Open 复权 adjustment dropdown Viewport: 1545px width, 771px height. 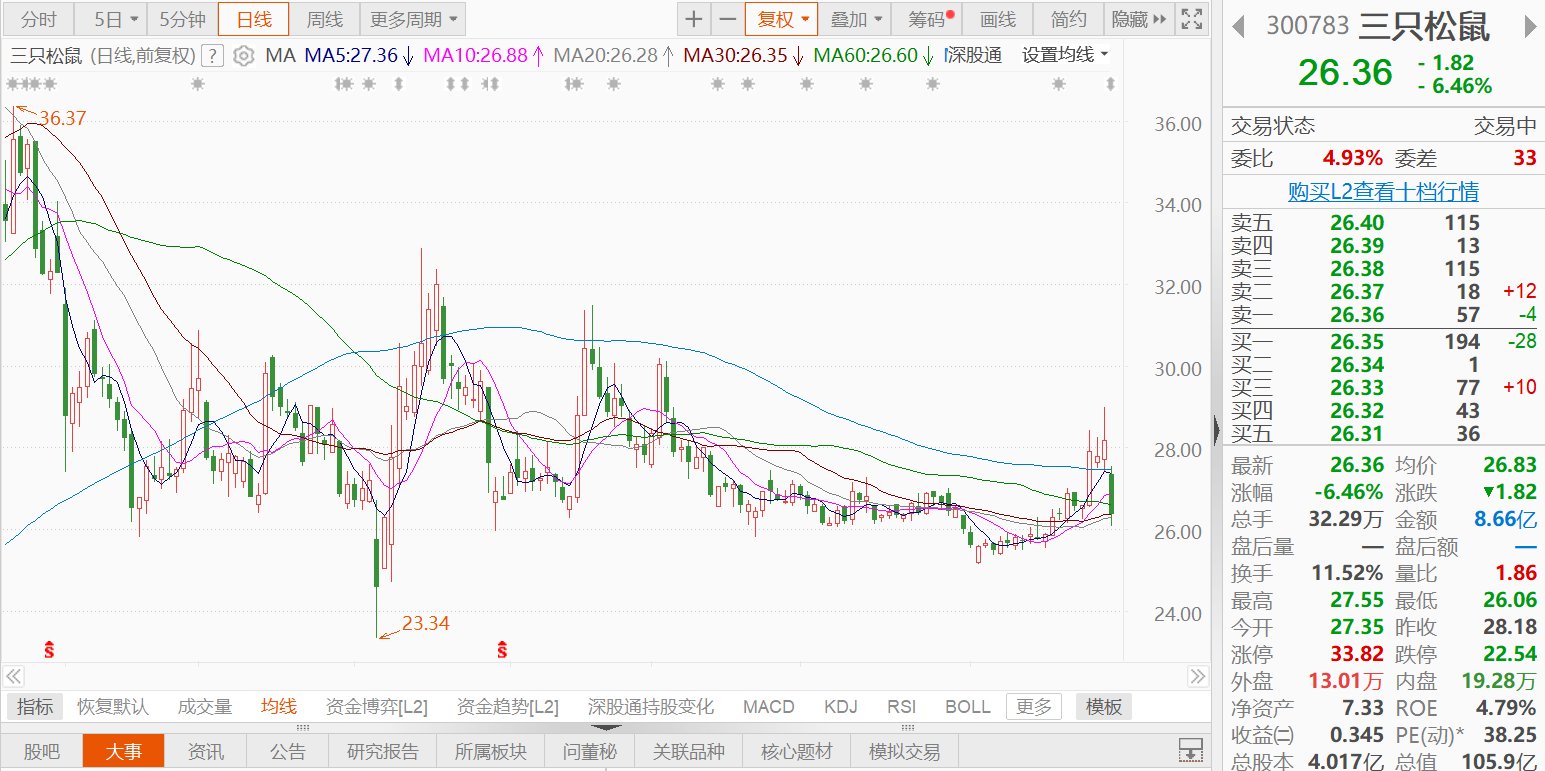click(782, 19)
